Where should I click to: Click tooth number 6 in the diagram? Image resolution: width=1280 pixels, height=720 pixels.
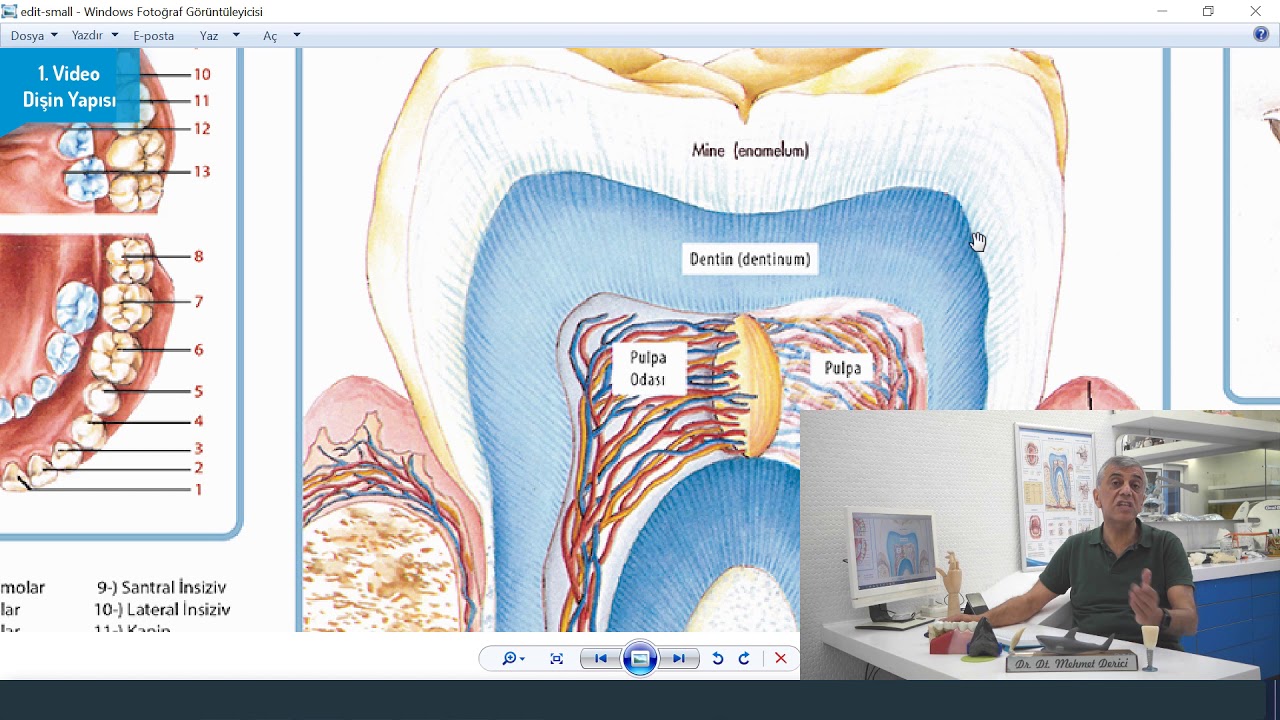point(198,350)
